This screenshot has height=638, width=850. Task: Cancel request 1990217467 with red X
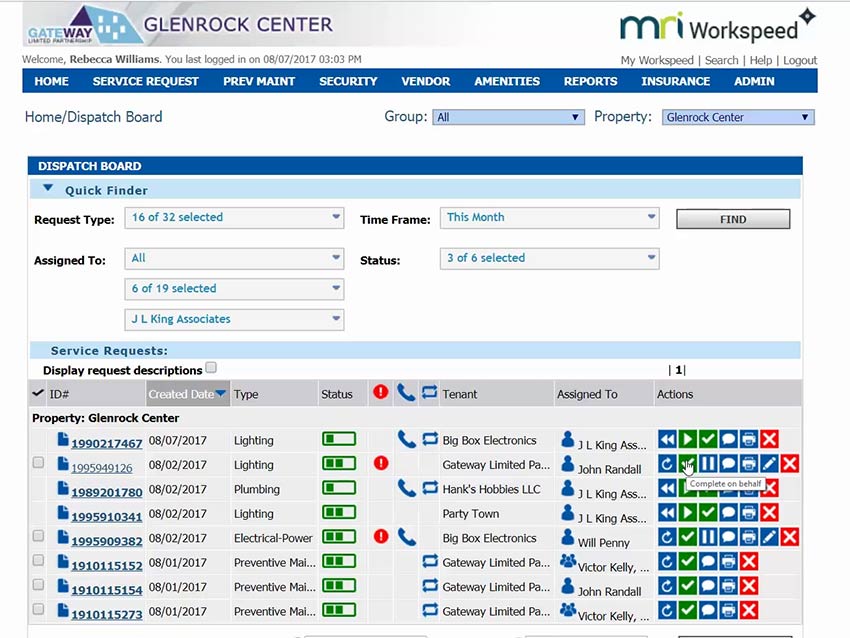coord(769,439)
